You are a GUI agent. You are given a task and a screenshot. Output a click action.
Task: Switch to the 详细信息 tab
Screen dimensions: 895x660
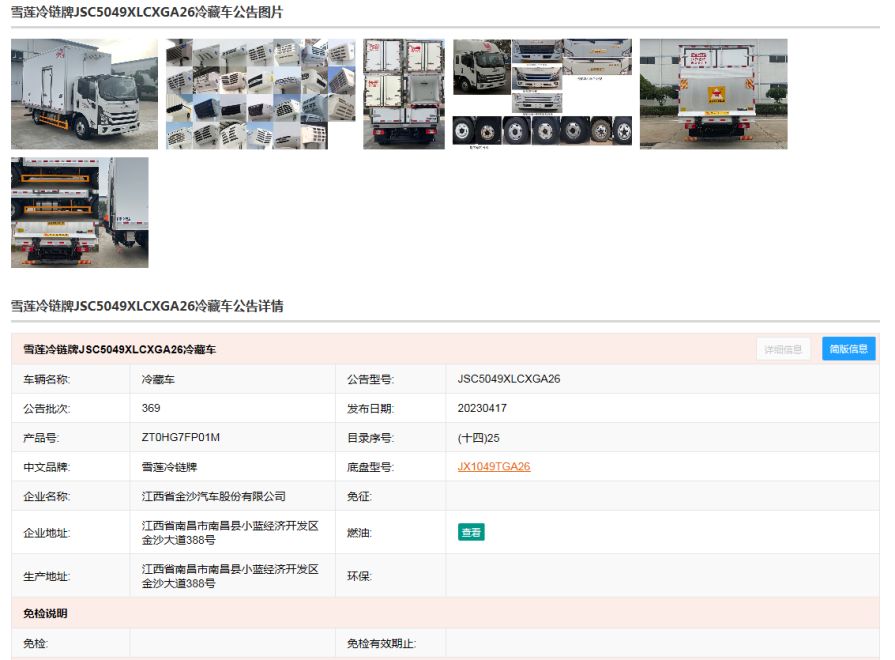(783, 349)
